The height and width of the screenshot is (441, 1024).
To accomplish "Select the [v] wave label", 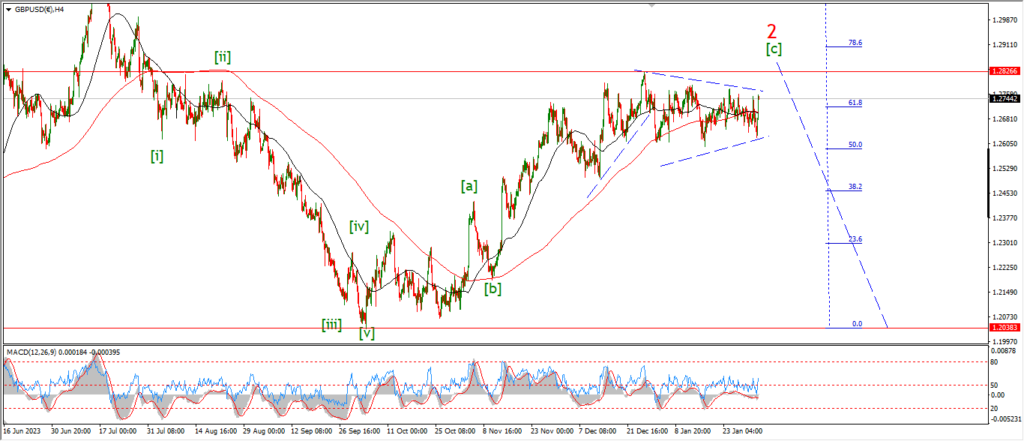I will point(367,333).
